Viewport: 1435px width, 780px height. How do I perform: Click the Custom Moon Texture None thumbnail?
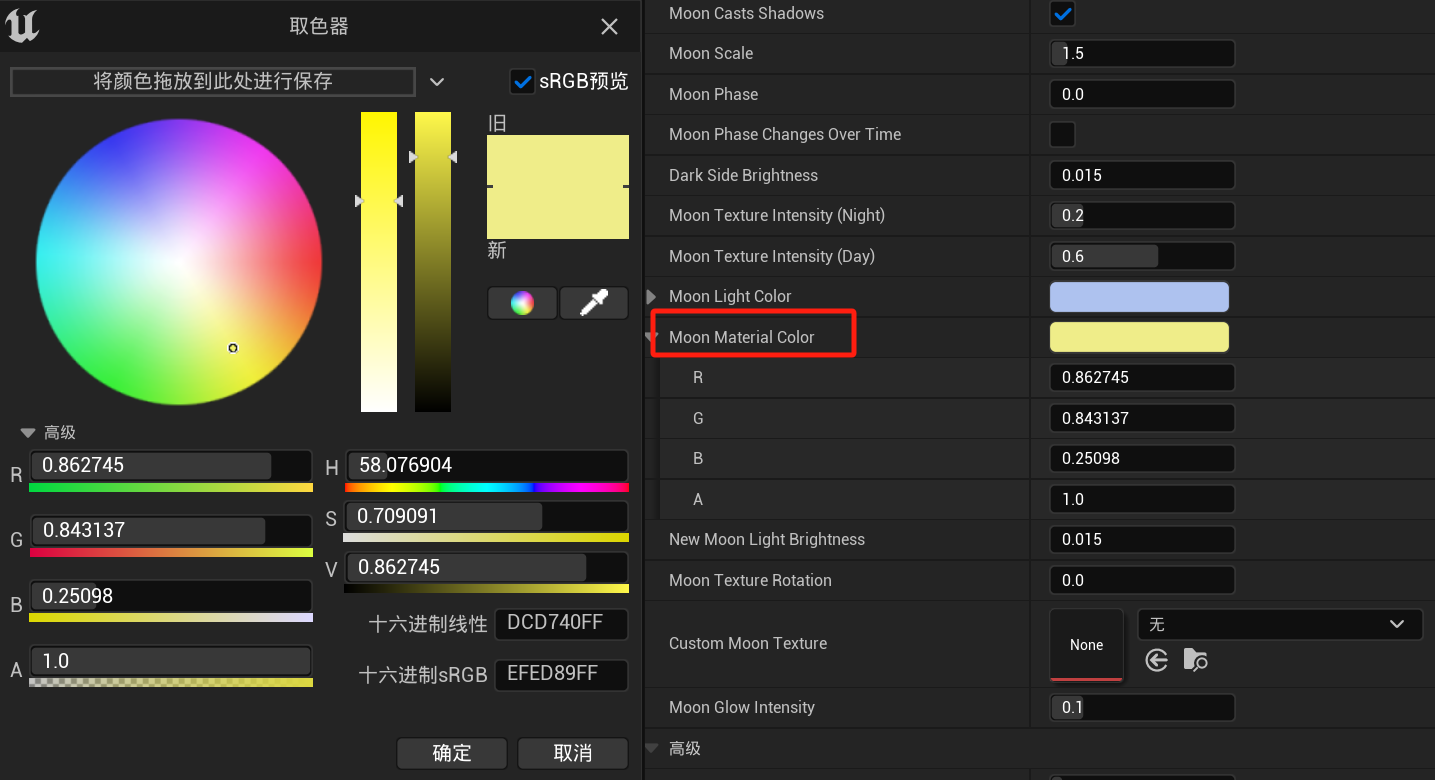point(1086,645)
